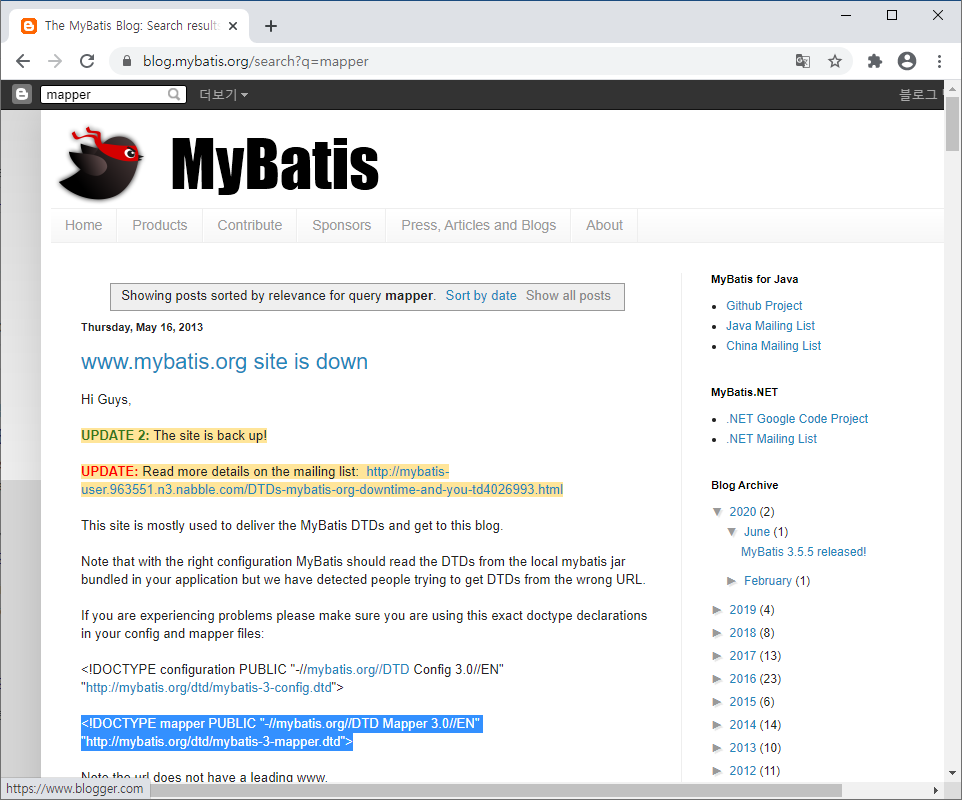Reload the page with the refresh icon
This screenshot has height=800, width=962.
[x=87, y=61]
